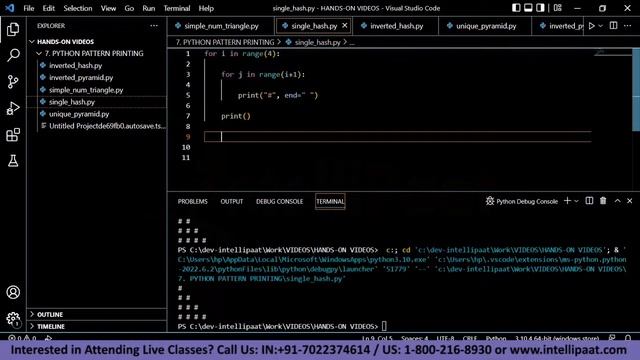Open Untitled Project autosave file in explorer
This screenshot has height=360, width=640.
(97, 126)
